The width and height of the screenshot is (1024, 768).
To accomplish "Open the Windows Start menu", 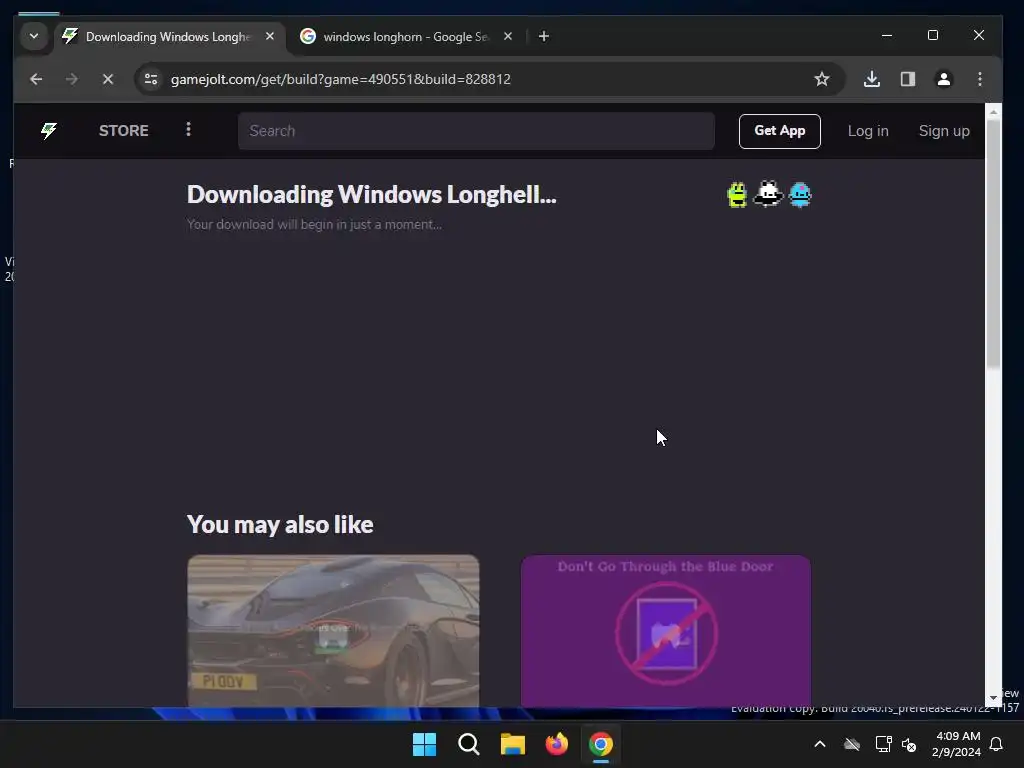I will (x=424, y=744).
